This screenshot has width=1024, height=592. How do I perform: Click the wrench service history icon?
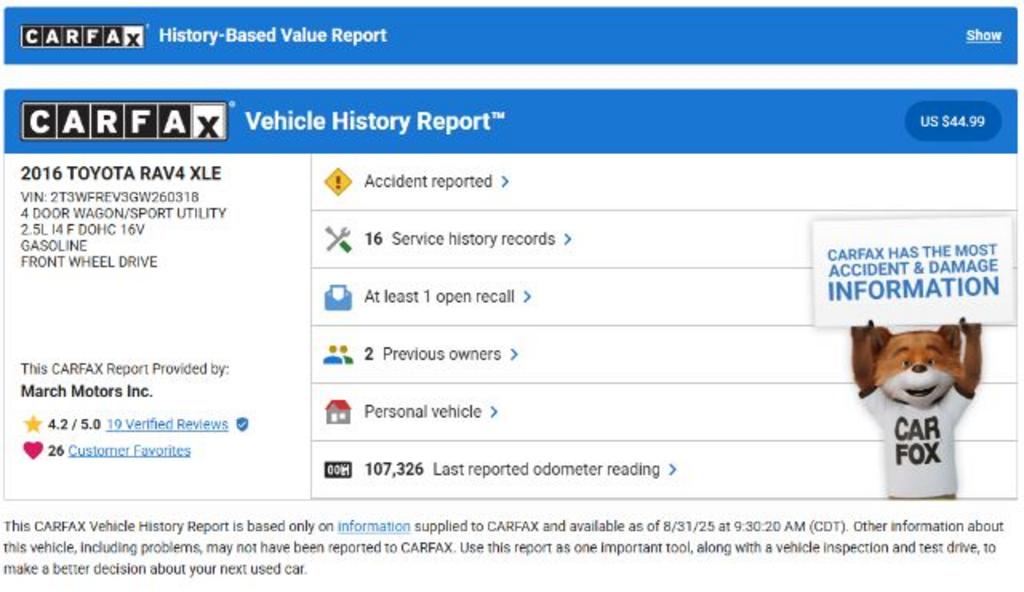338,239
